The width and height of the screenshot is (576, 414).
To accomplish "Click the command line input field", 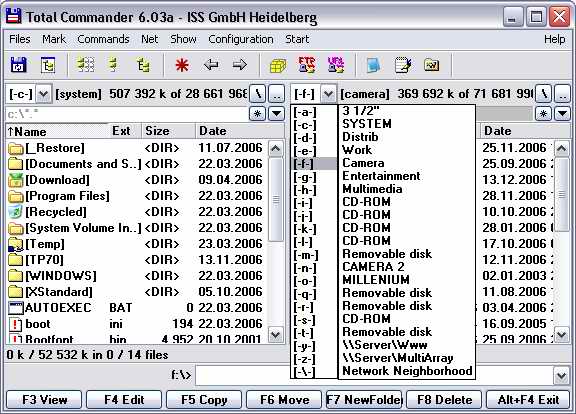I will [374, 375].
